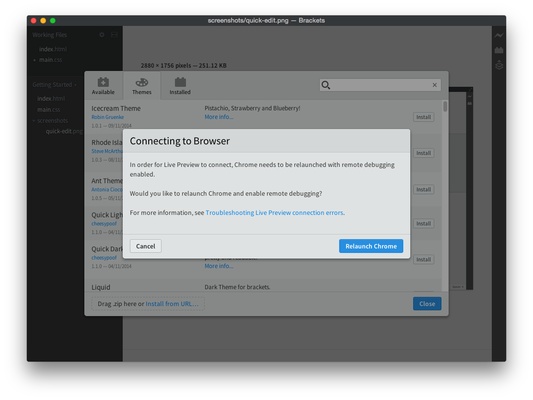
Task: Click the Install from URL link
Action: (x=172, y=304)
